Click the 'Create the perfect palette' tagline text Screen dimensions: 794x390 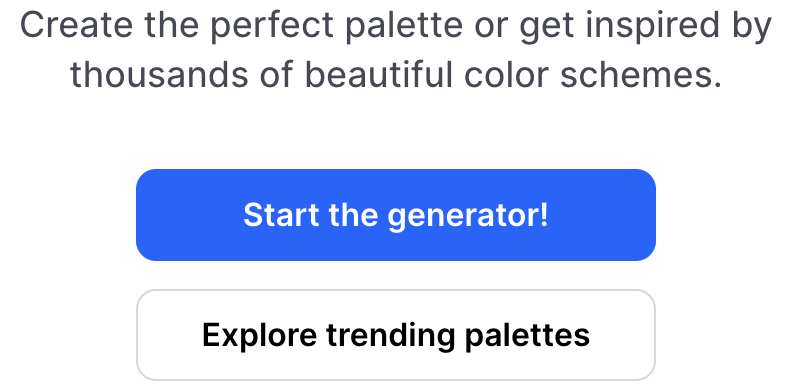point(242,25)
